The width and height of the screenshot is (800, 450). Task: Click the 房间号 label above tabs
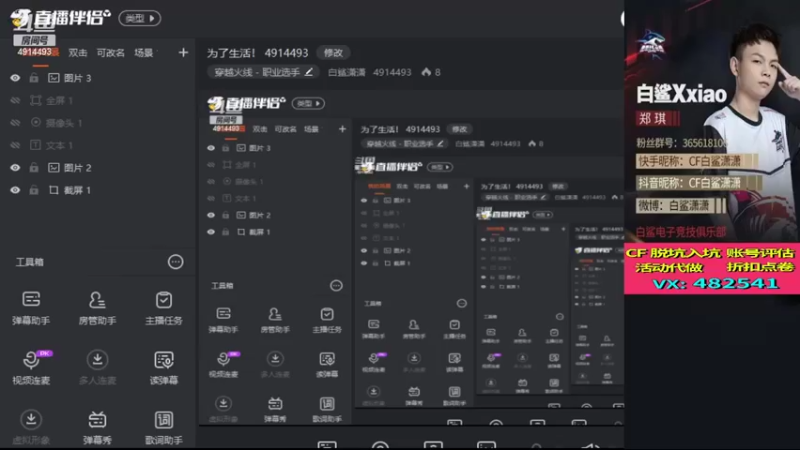click(35, 40)
